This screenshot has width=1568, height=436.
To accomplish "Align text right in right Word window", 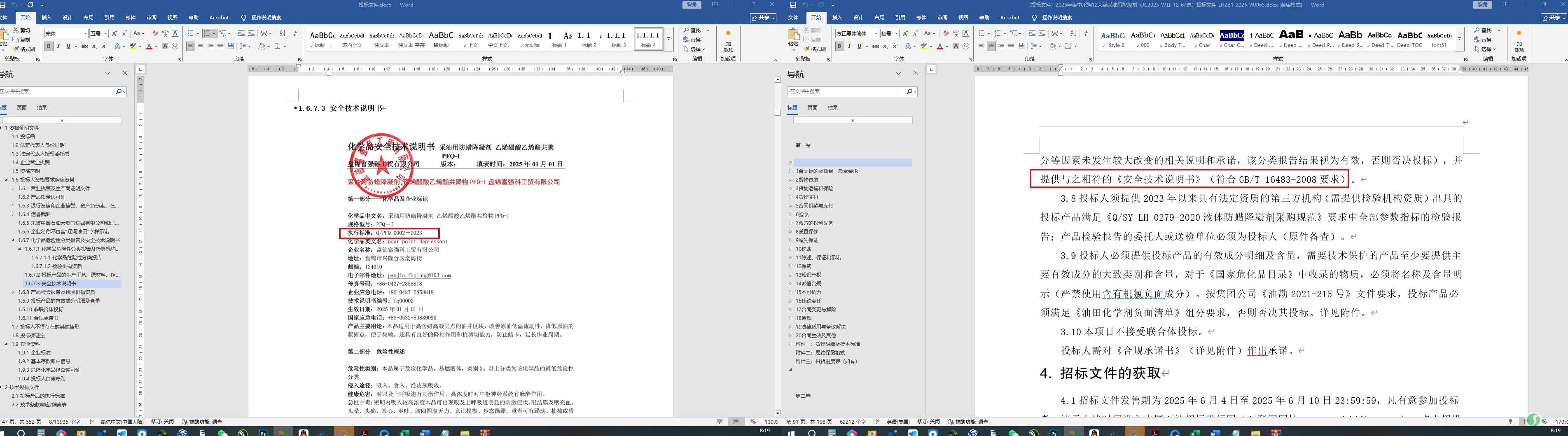I will [x=1001, y=46].
